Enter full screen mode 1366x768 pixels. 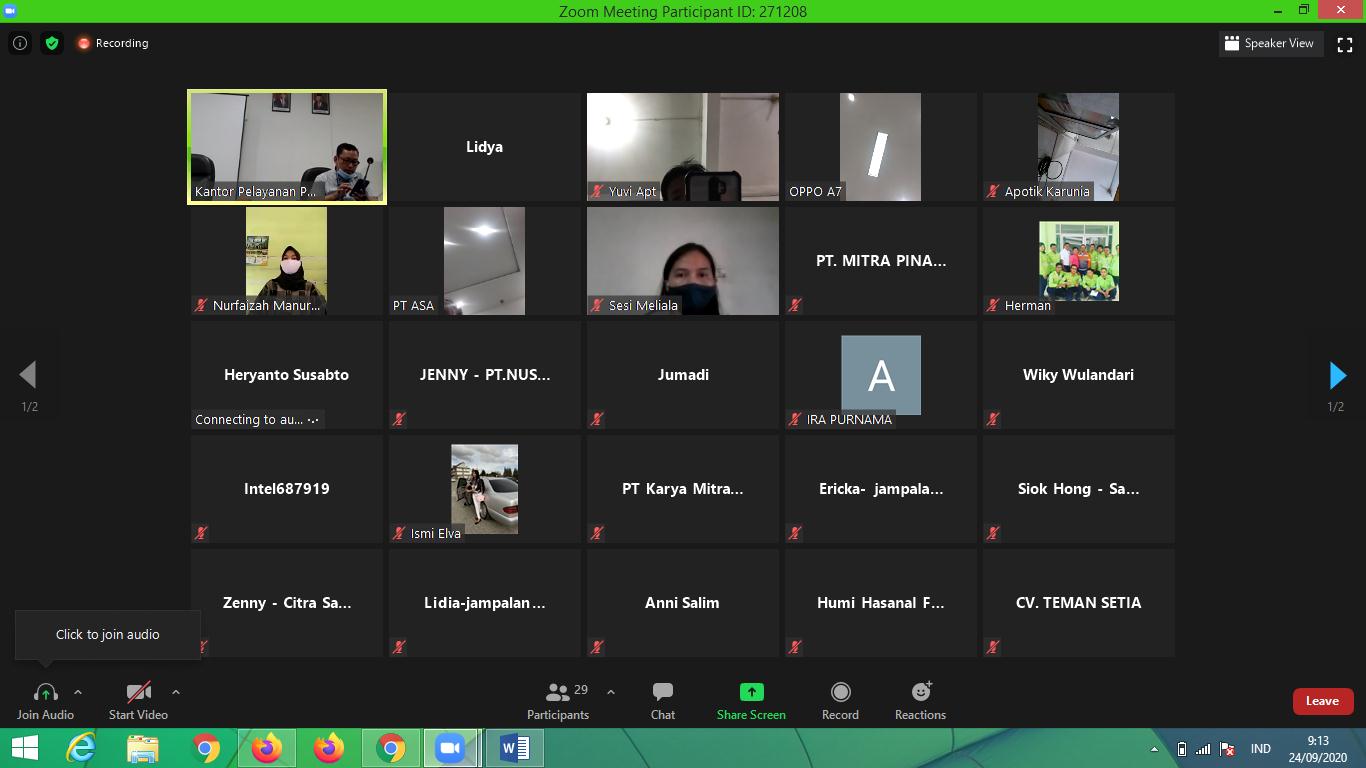1345,44
